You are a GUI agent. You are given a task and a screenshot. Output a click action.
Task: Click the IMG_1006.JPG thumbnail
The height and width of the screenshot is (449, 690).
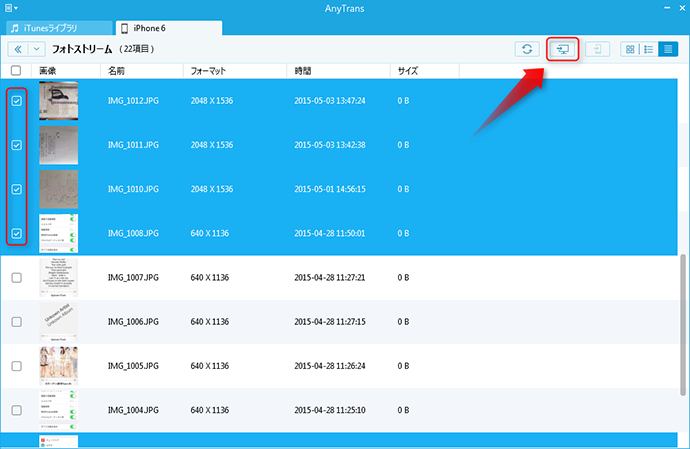[59, 322]
